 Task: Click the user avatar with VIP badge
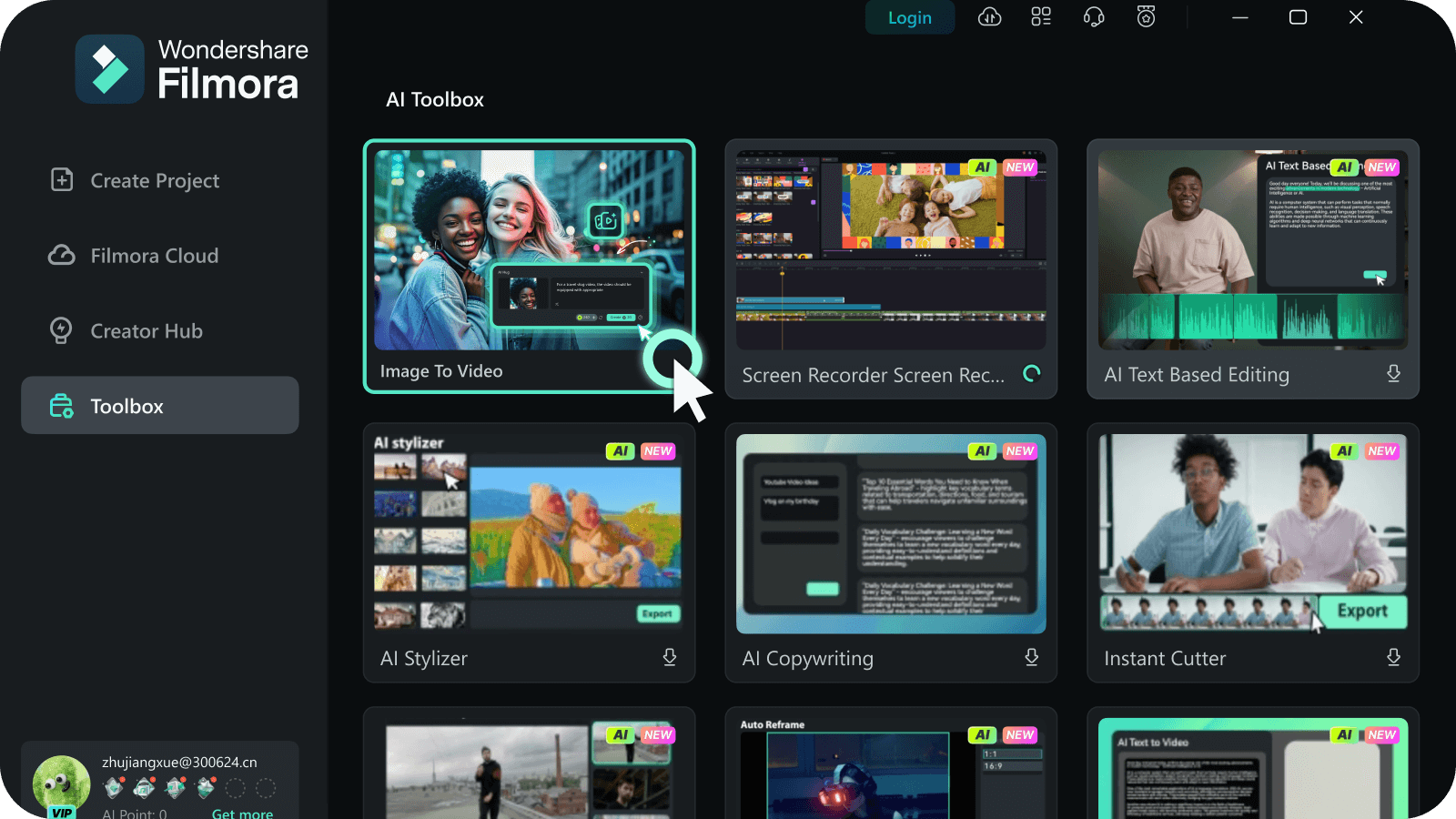pos(61,786)
